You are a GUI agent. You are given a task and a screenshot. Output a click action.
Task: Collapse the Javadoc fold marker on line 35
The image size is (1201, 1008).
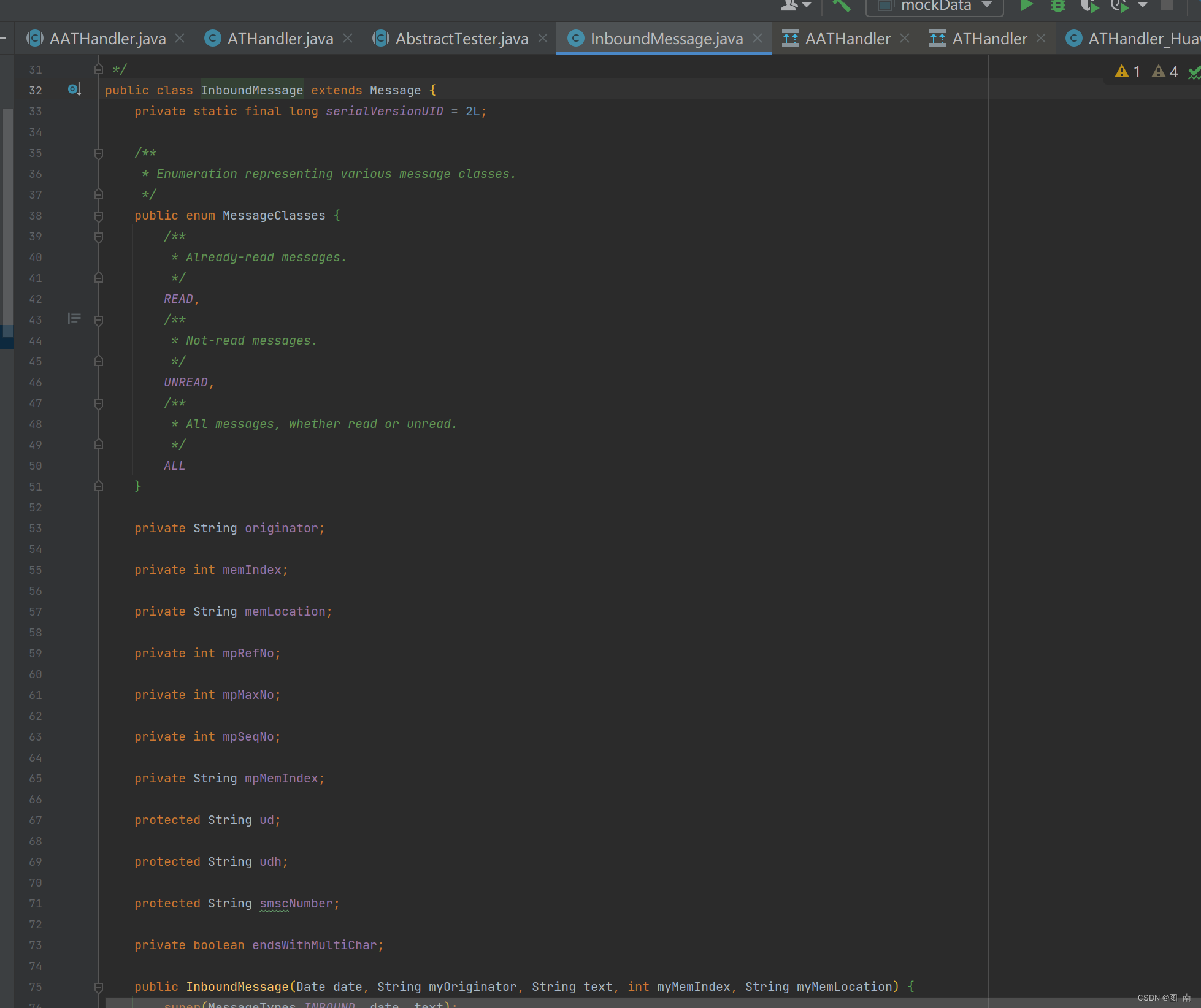tap(99, 153)
